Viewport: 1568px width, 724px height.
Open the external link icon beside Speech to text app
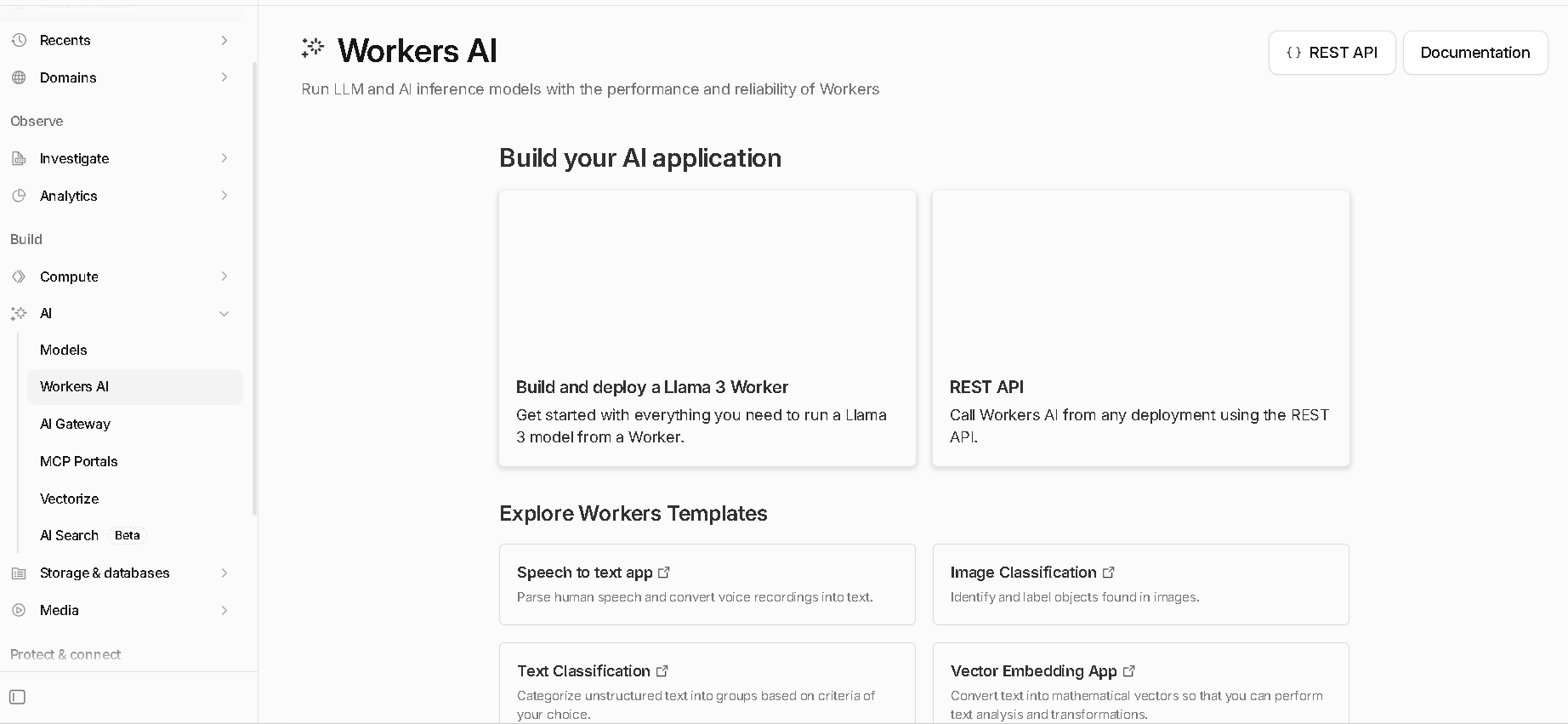[x=664, y=573]
